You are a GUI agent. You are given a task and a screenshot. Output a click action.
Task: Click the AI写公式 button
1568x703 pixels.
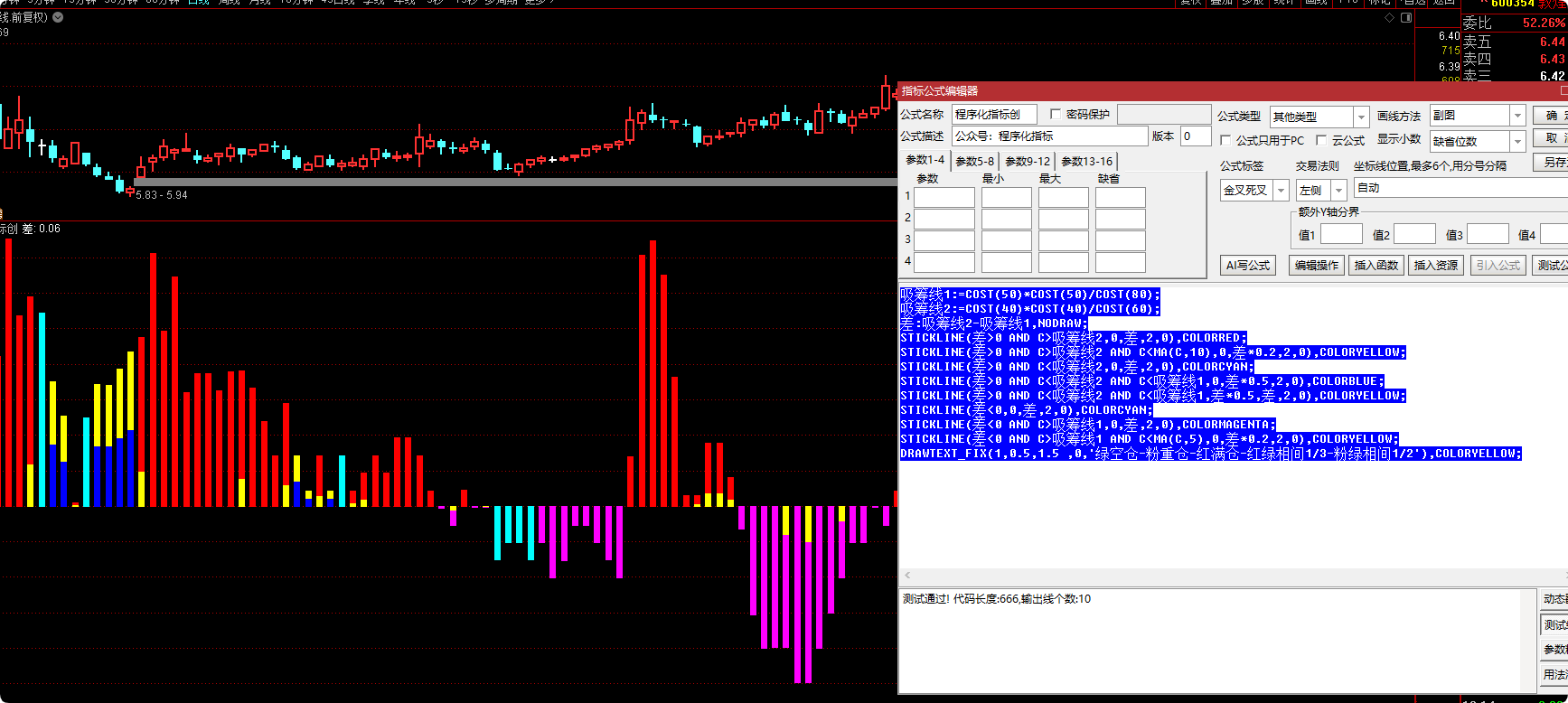[1247, 265]
